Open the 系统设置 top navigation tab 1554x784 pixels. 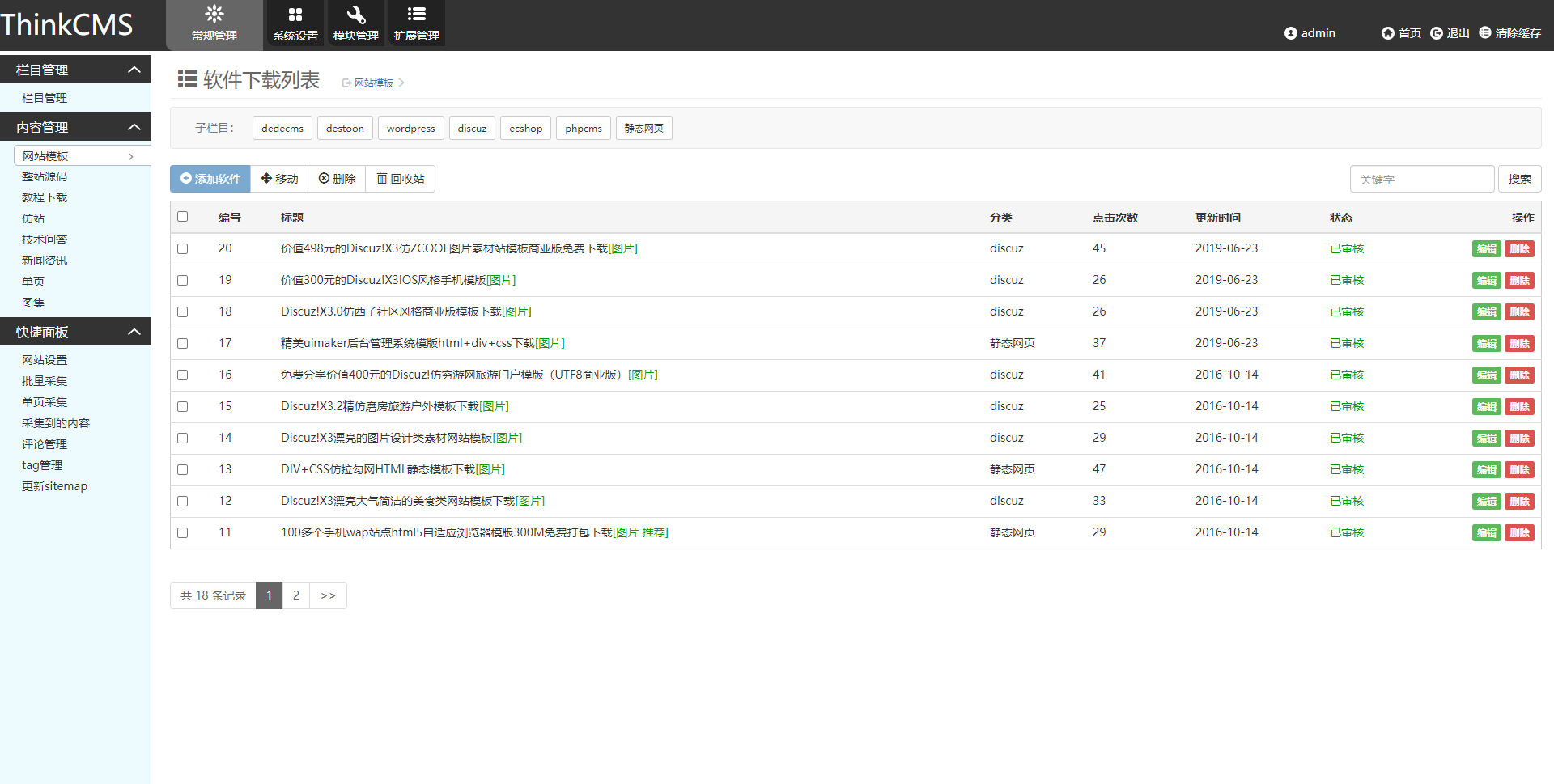click(x=295, y=24)
